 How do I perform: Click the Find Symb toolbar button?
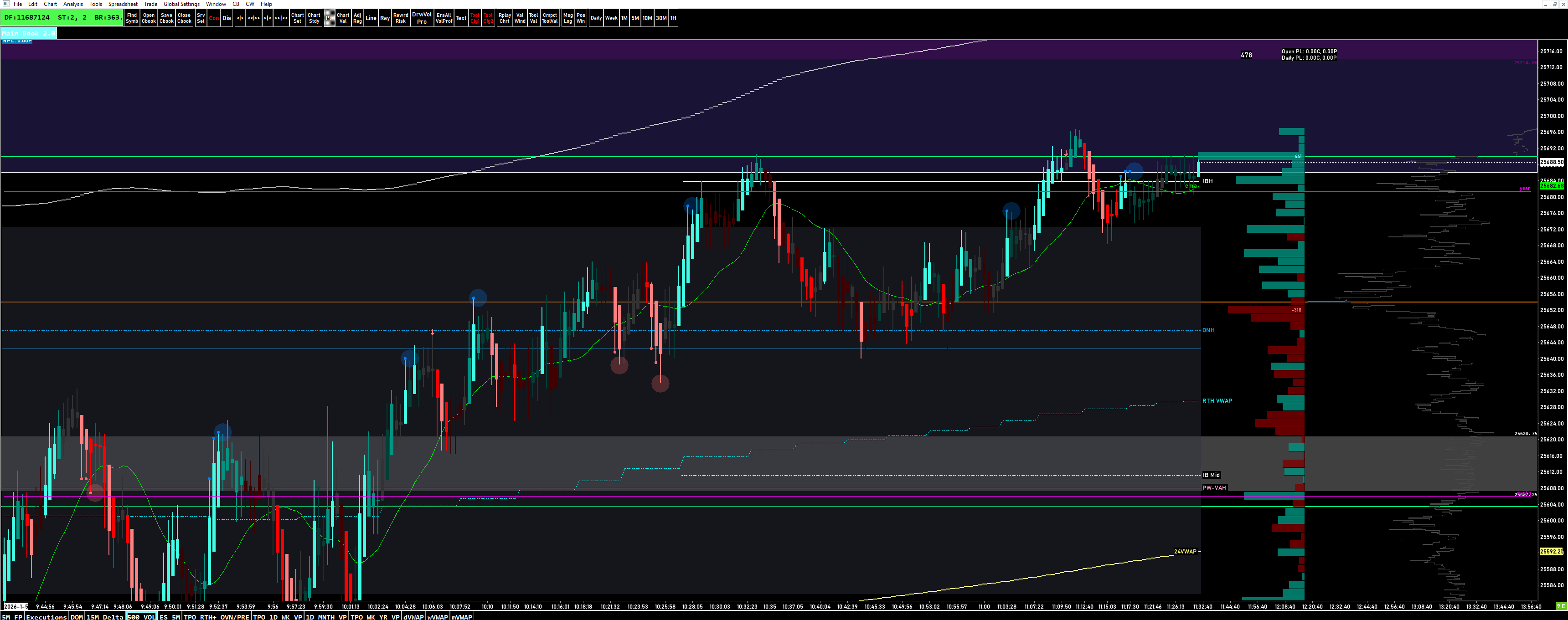[x=131, y=18]
